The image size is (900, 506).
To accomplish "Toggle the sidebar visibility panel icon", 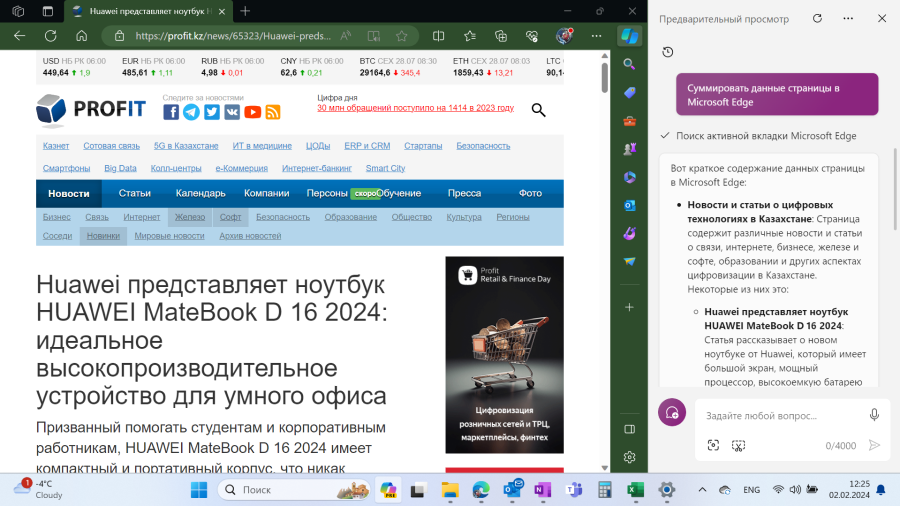I will pos(630,429).
